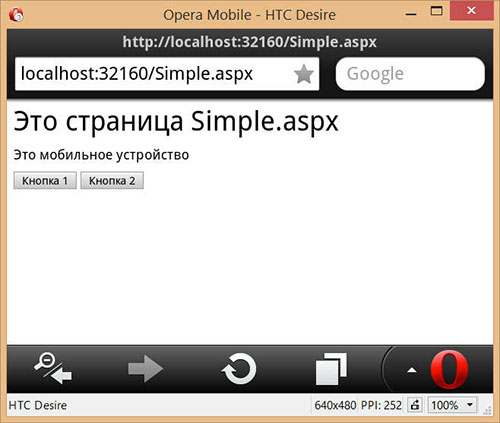Close the Opera Mobile window
Screen dimensions: 500x423
click(471, 11)
